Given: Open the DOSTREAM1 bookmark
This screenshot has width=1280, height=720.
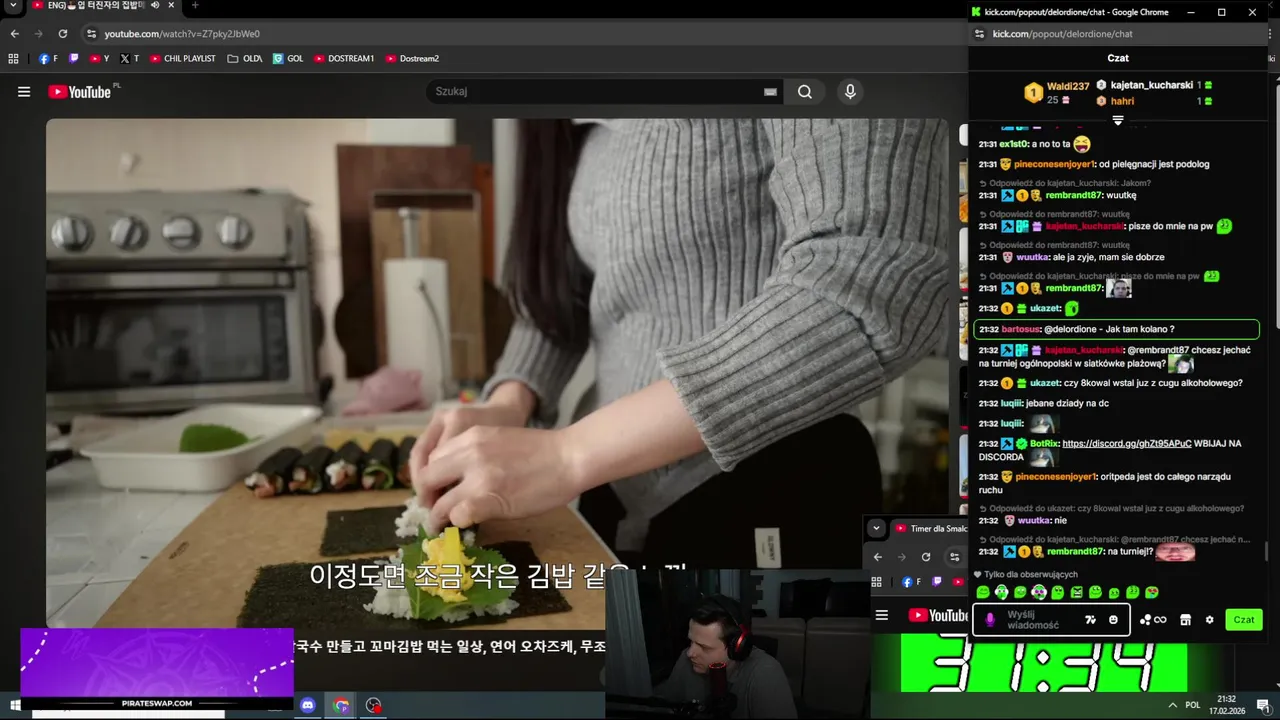Looking at the screenshot, I should click(x=344, y=58).
